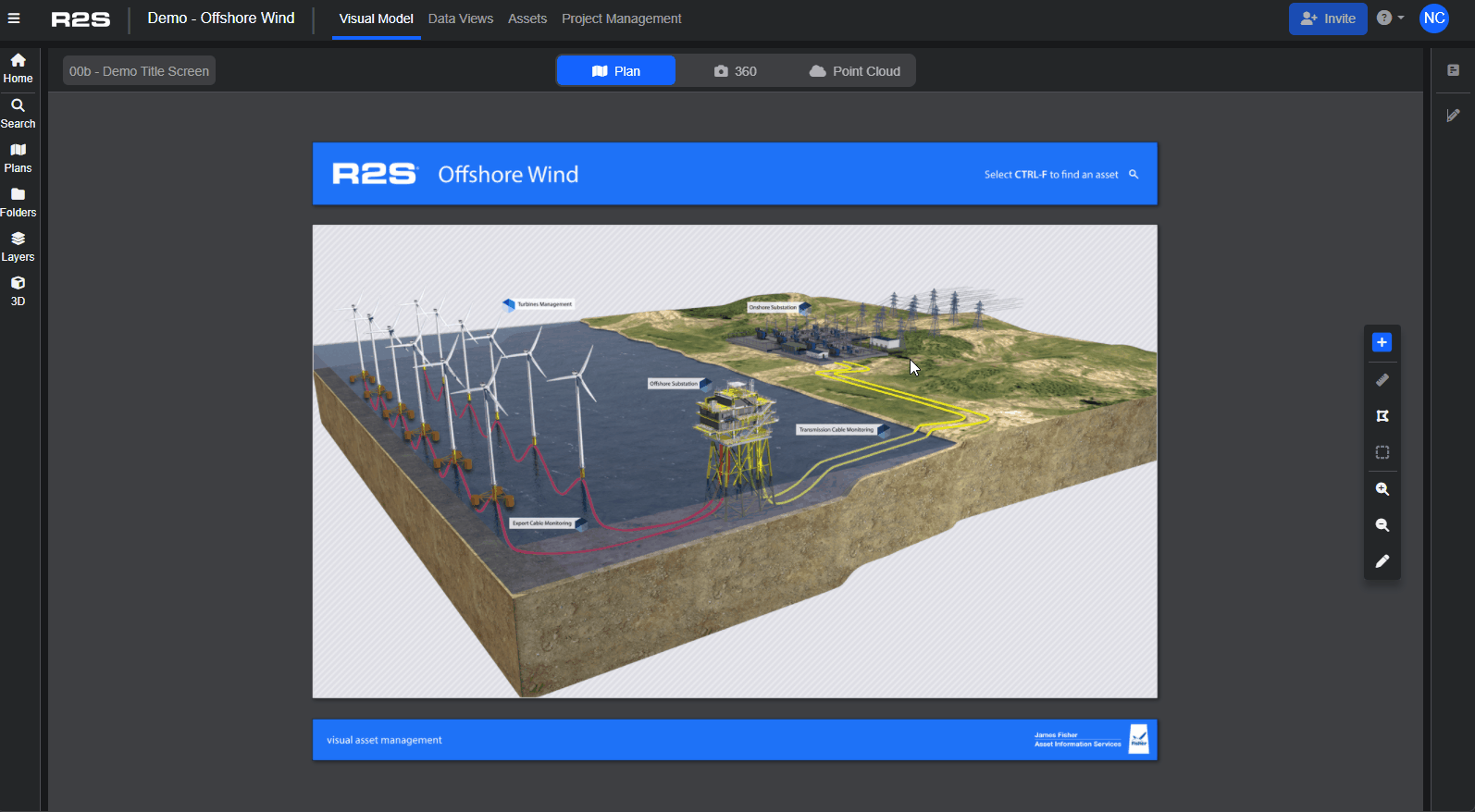This screenshot has height=812, width=1475.
Task: Switch to the 3D view icon
Action: (18, 290)
